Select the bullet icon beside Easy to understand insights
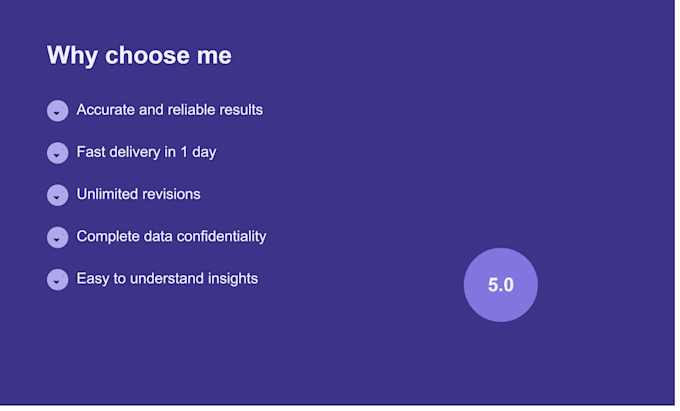The width and height of the screenshot is (680, 411). [58, 280]
